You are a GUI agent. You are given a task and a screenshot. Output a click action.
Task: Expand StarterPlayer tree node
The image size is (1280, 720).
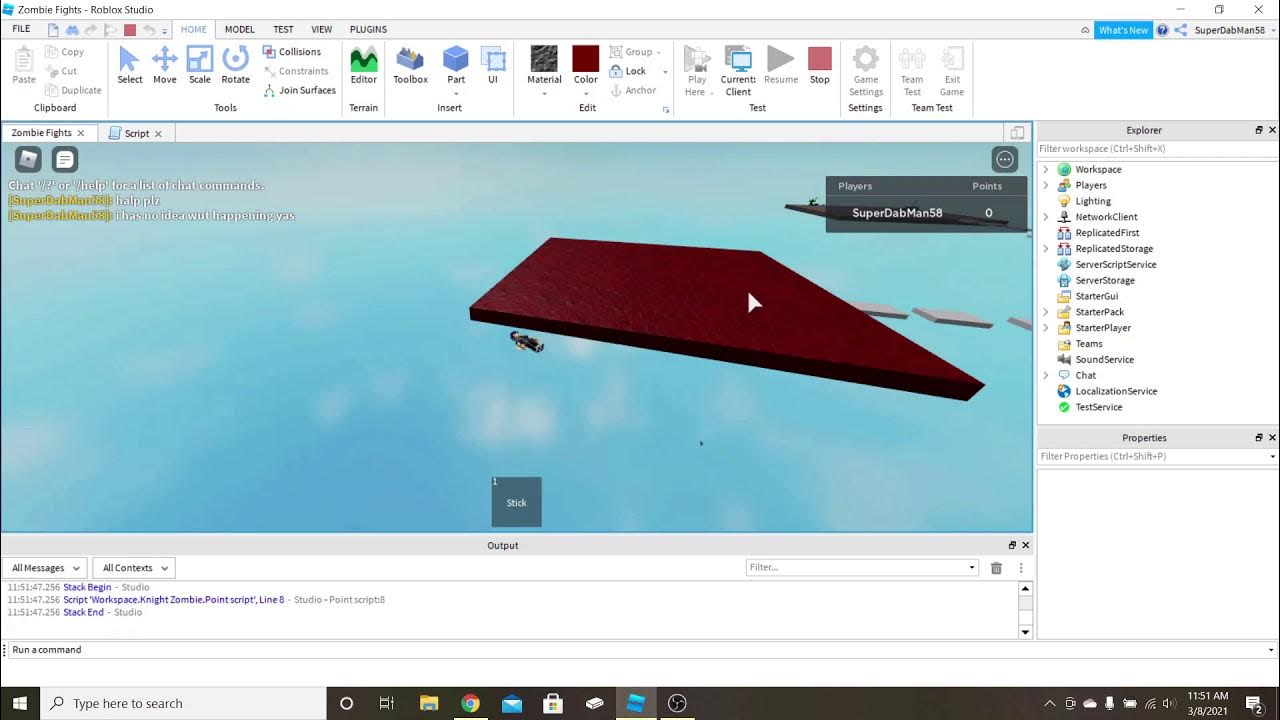pyautogui.click(x=1046, y=328)
